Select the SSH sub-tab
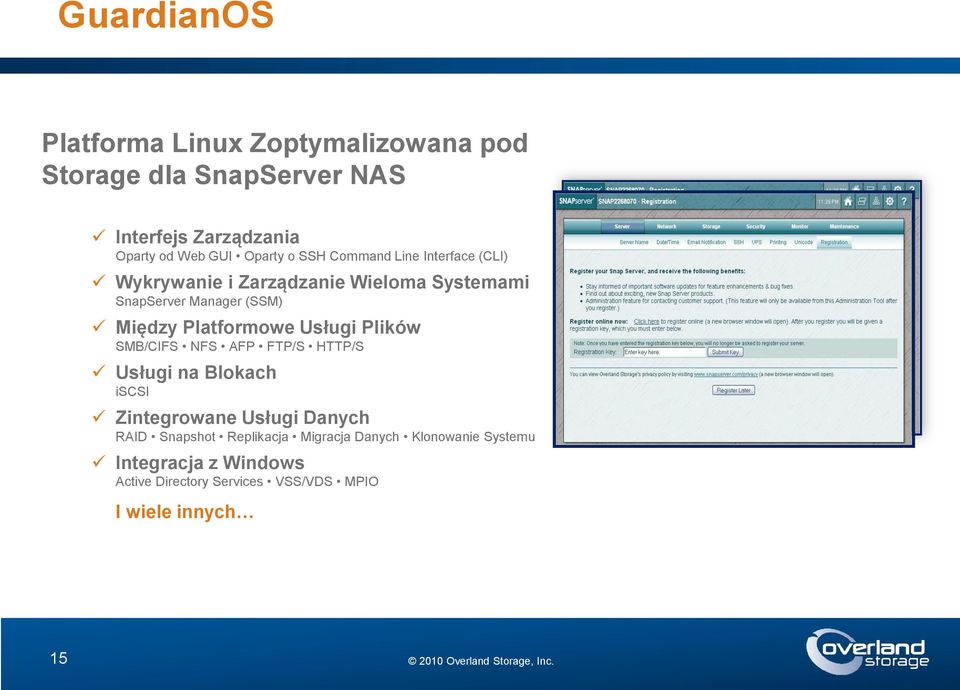Viewport: 960px width, 690px height. pyautogui.click(x=739, y=242)
